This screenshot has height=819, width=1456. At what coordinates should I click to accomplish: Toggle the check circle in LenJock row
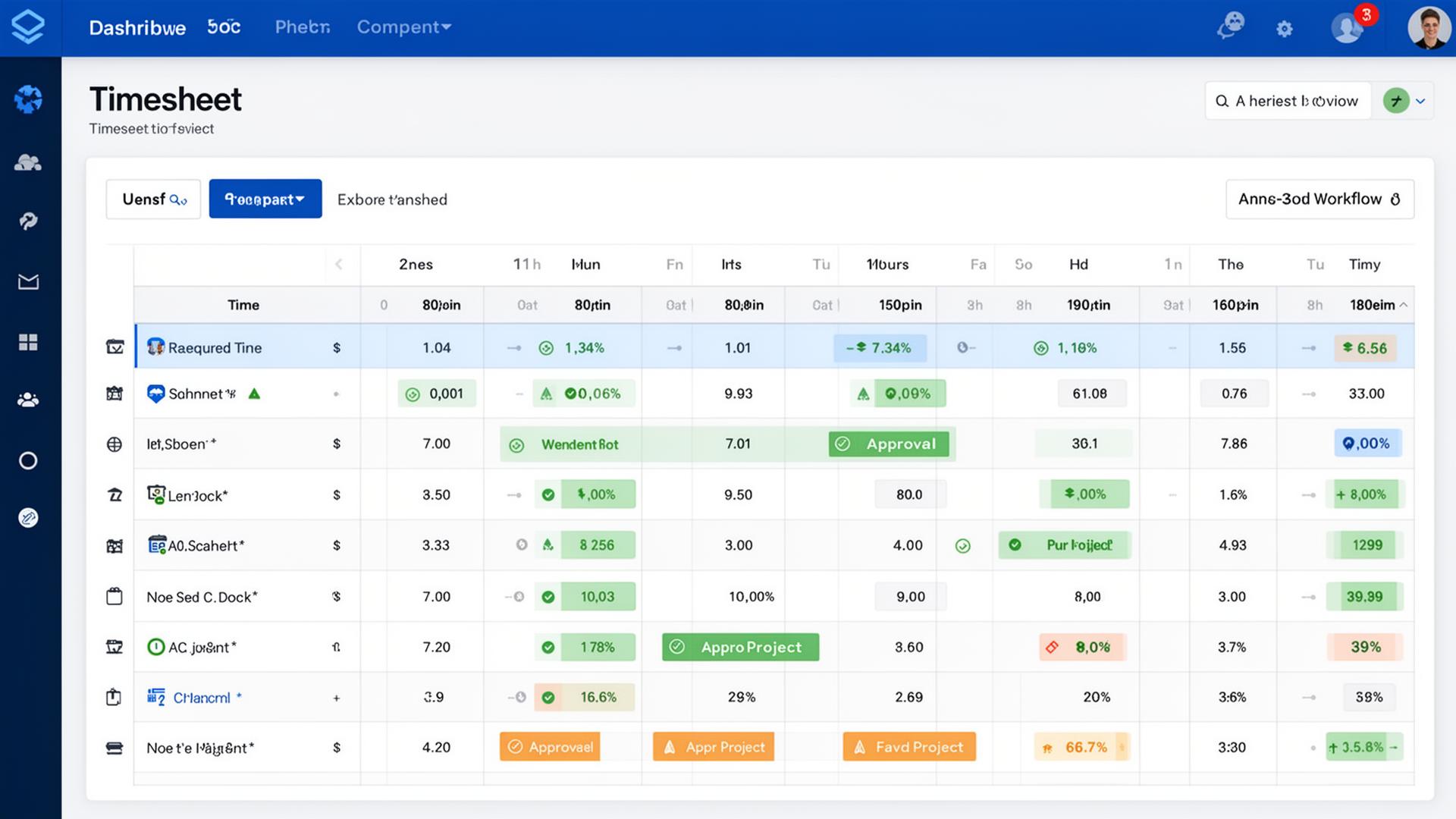click(548, 495)
